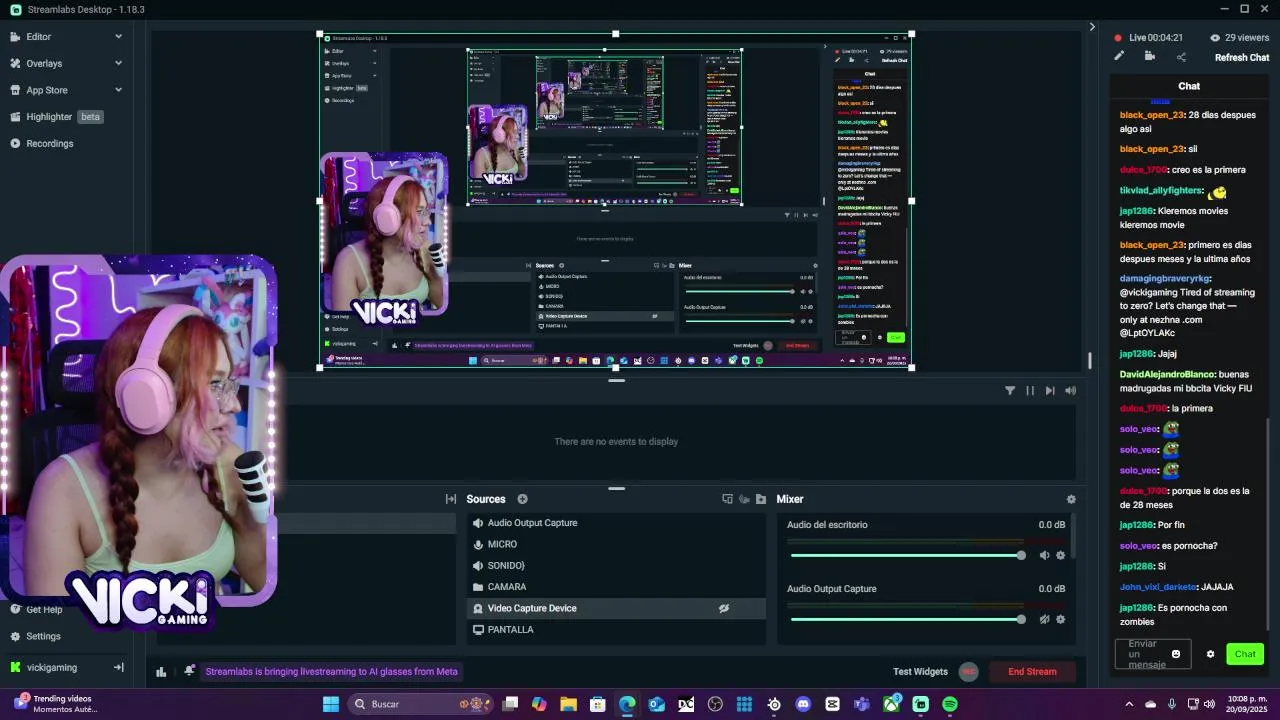Click End Stream button
The height and width of the screenshot is (720, 1280).
point(1032,672)
